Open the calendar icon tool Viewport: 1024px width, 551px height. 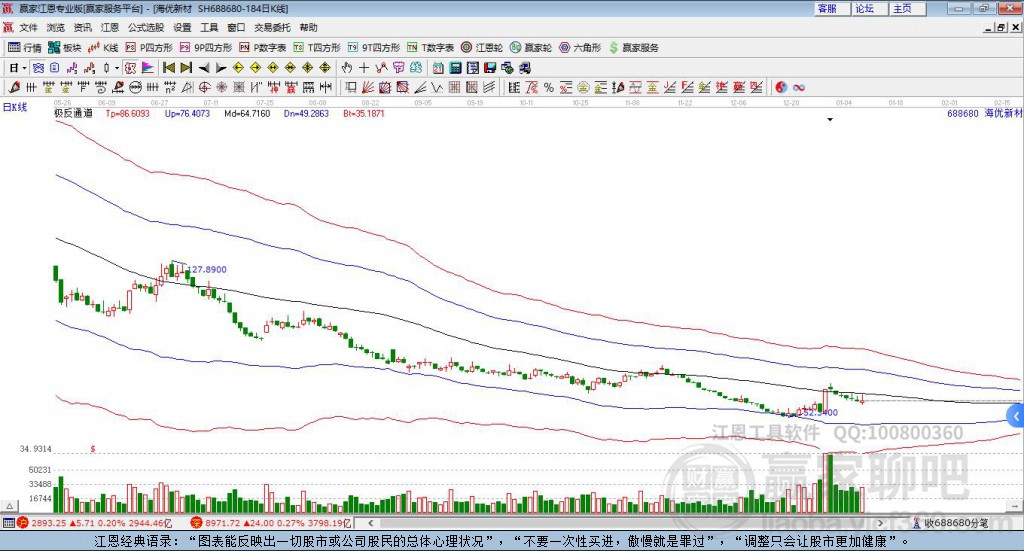tap(438, 68)
